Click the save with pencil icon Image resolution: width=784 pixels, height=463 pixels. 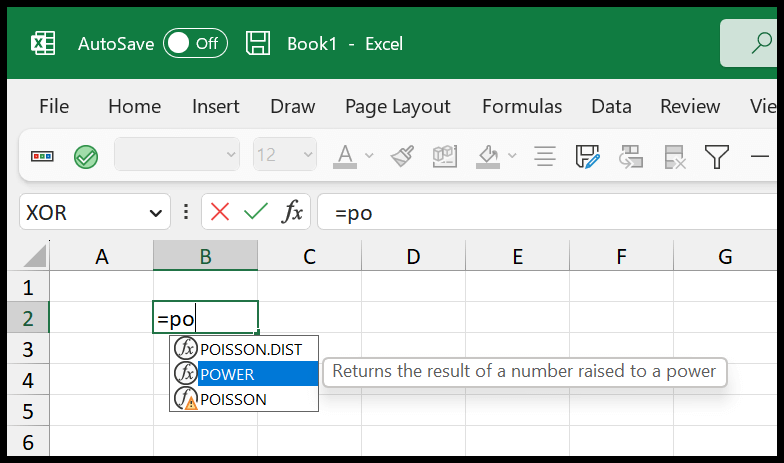[588, 156]
